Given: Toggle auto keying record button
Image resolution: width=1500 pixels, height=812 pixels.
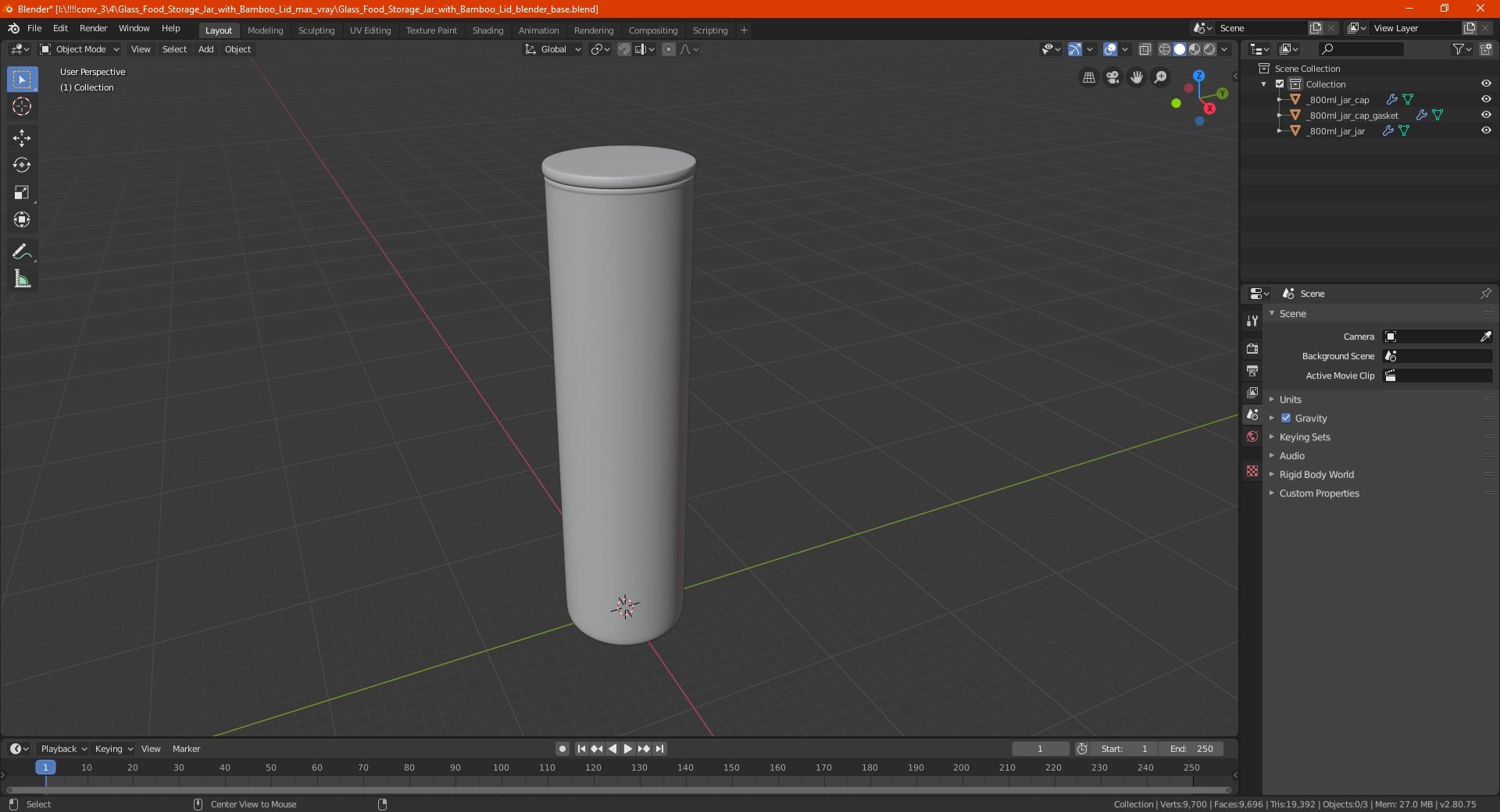Looking at the screenshot, I should click(x=562, y=749).
